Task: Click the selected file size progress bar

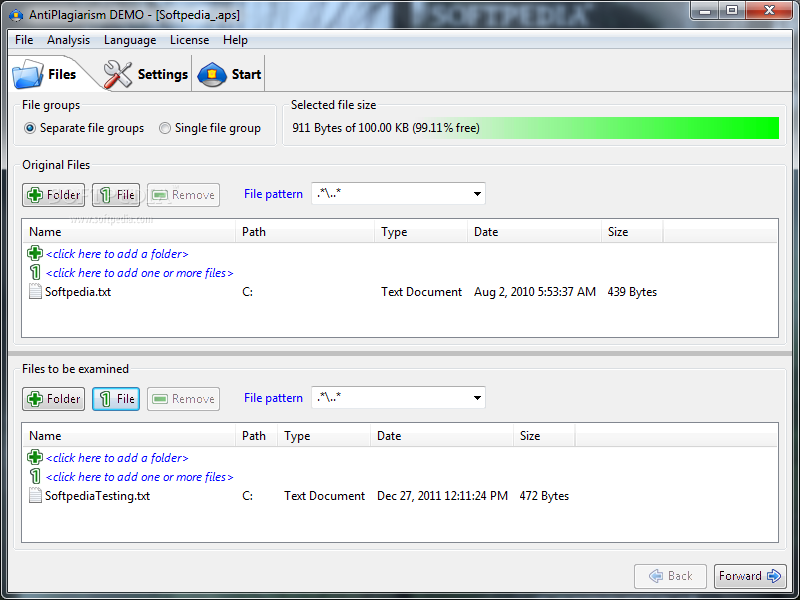Action: tap(534, 128)
